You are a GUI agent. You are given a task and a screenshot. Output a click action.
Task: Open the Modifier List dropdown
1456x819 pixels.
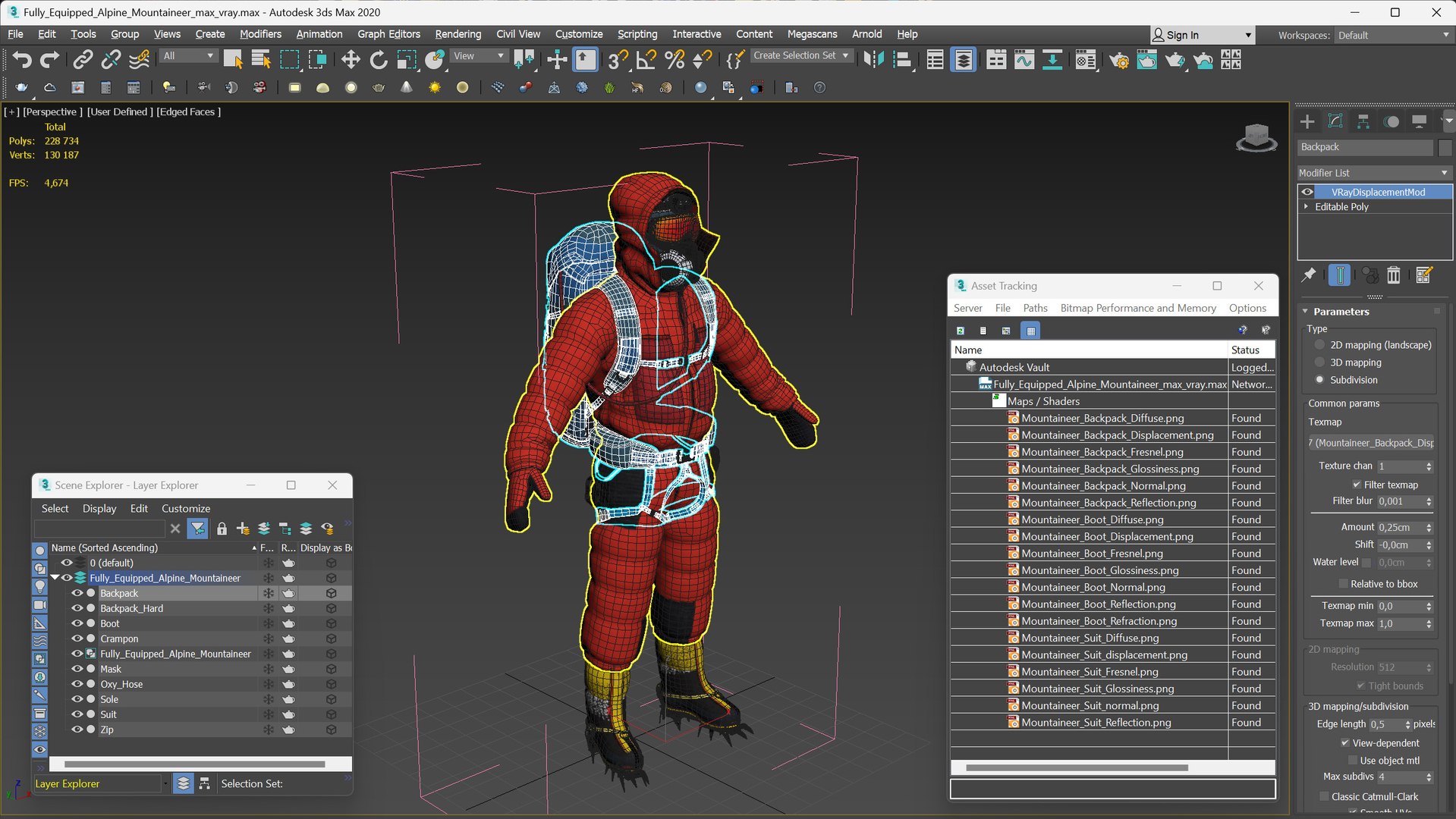[1373, 173]
